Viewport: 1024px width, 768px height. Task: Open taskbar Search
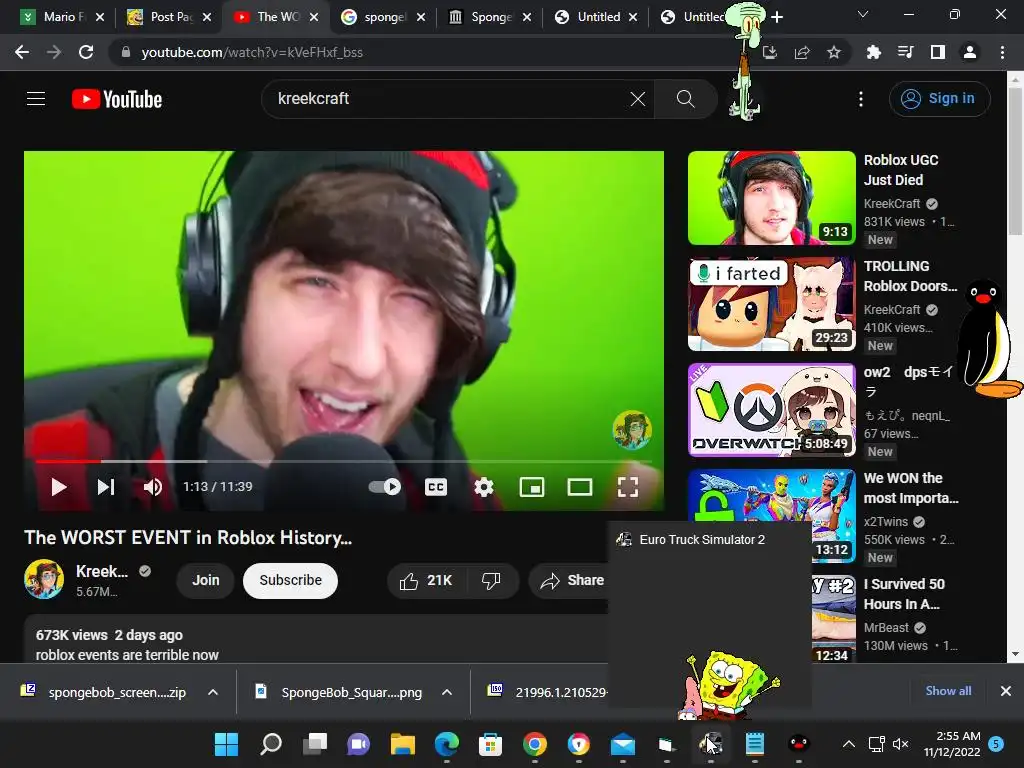[270, 744]
